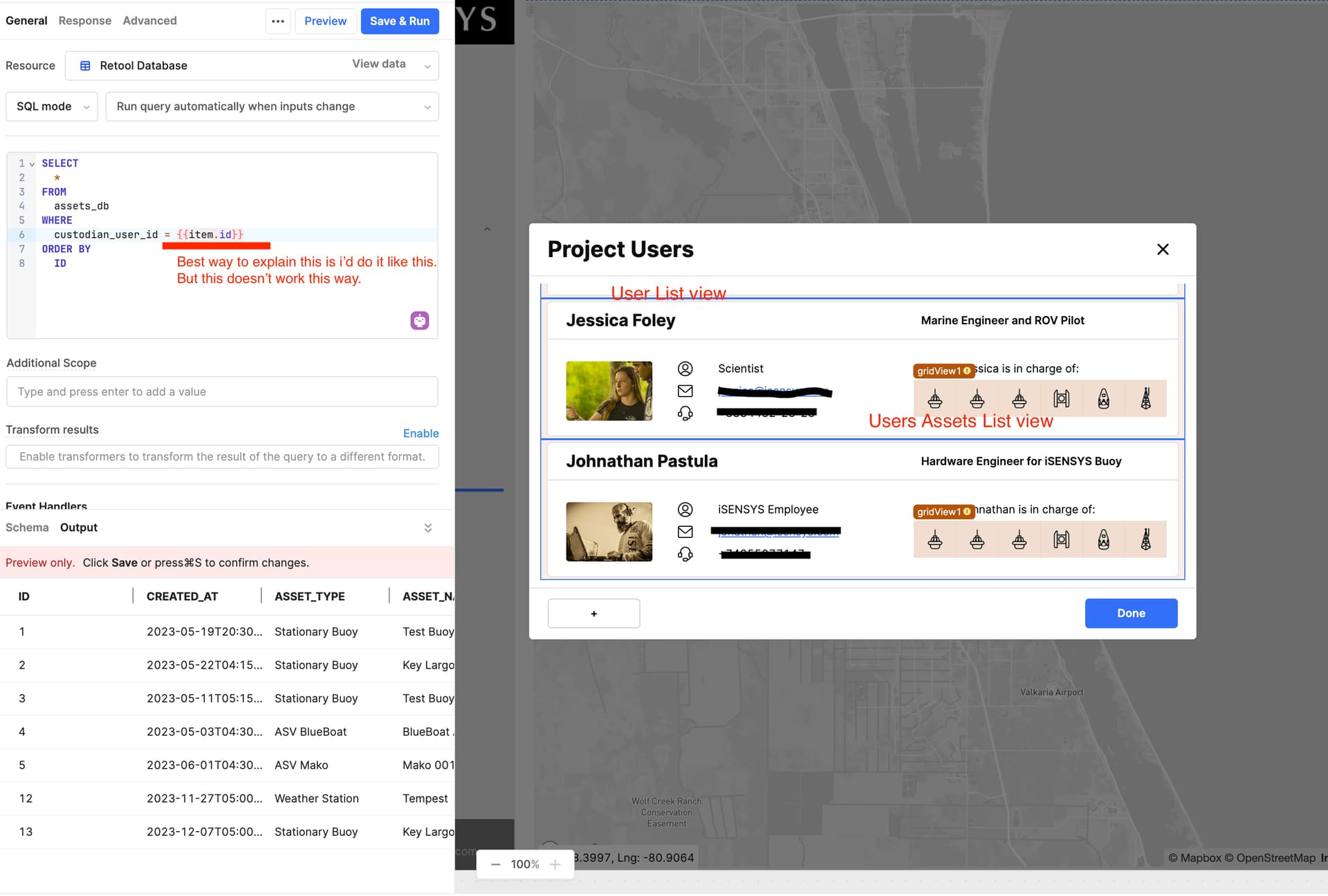Click the ROV frame icon in Jessica's asset grid
The height and width of the screenshot is (896, 1328).
[1062, 399]
